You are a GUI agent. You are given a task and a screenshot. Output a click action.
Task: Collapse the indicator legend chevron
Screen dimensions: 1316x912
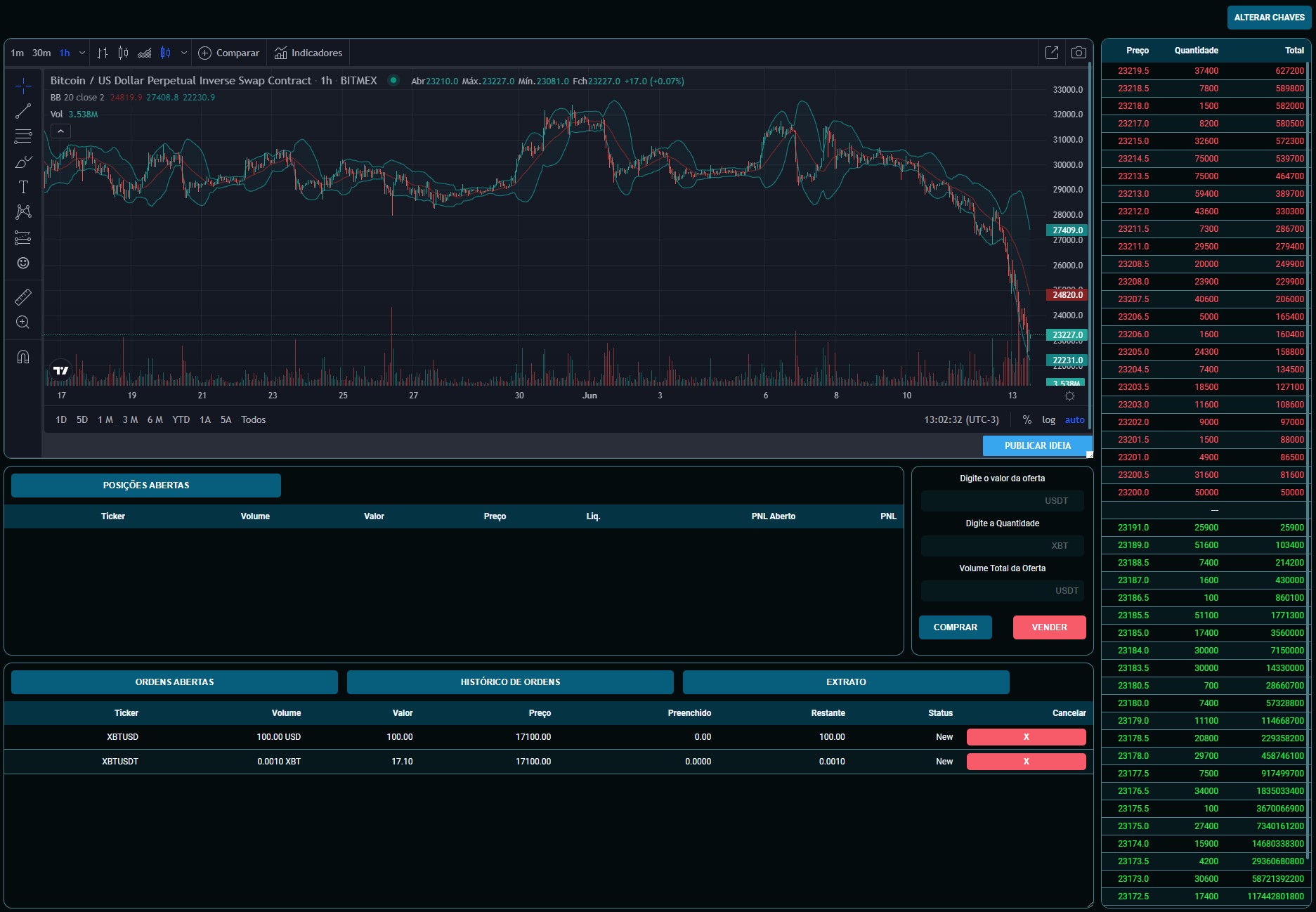[60, 131]
